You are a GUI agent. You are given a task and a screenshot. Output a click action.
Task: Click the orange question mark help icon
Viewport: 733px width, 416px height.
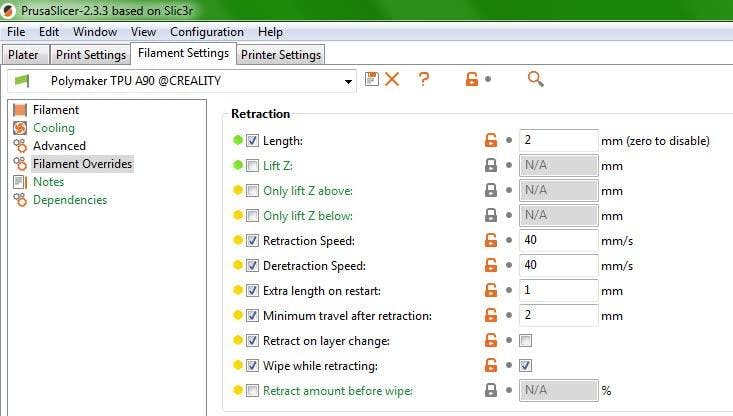pos(424,79)
